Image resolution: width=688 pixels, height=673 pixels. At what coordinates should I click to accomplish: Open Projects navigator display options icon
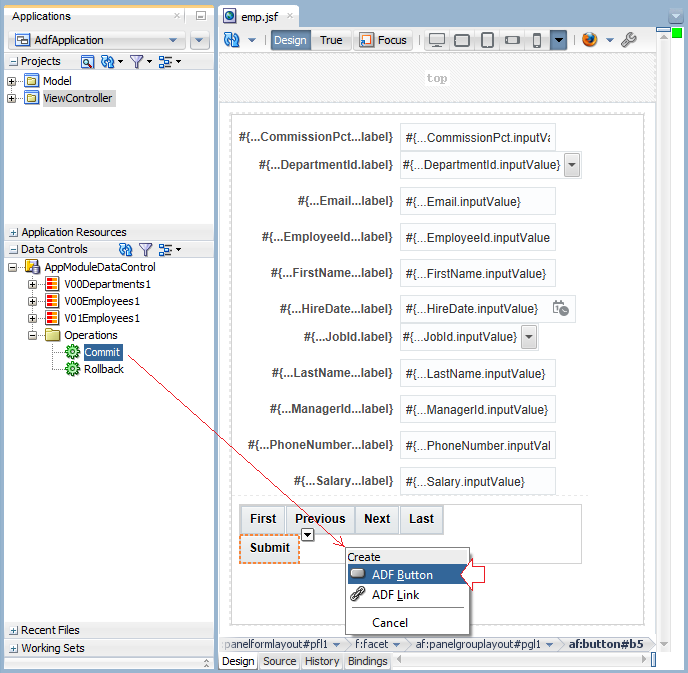[x=165, y=62]
